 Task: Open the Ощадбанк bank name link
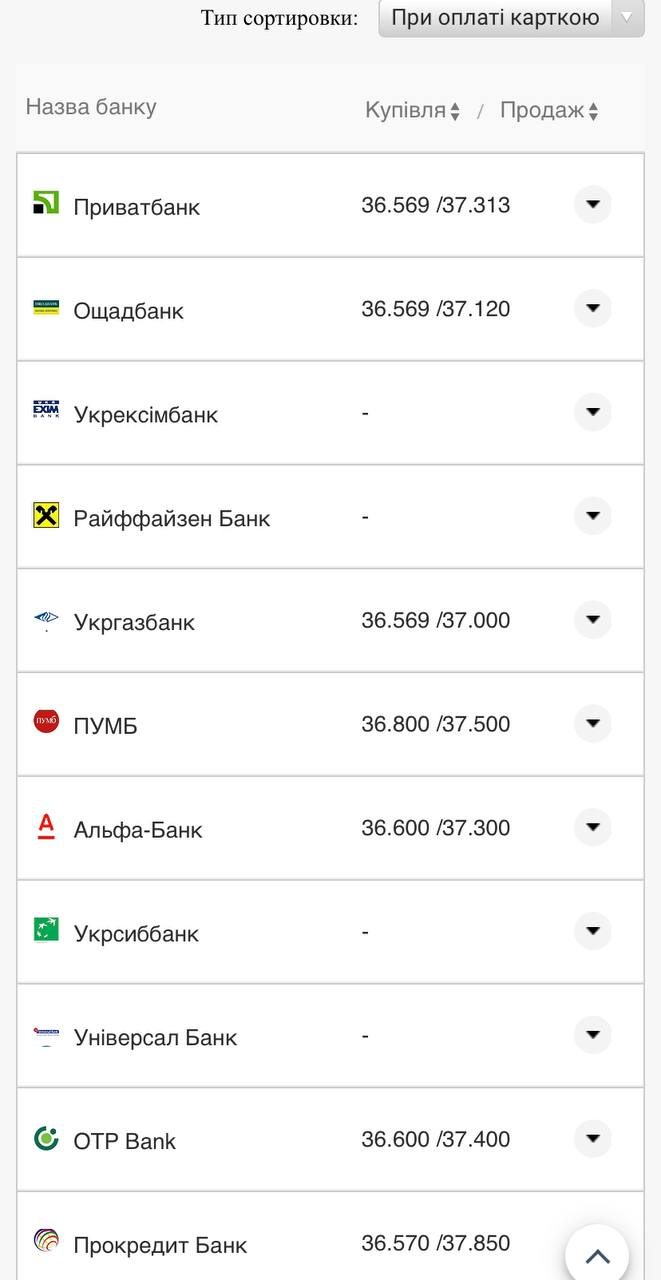coord(129,311)
